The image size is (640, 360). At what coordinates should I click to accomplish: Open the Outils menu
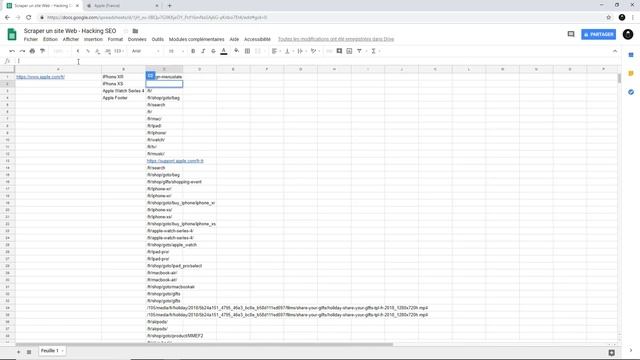[158, 39]
